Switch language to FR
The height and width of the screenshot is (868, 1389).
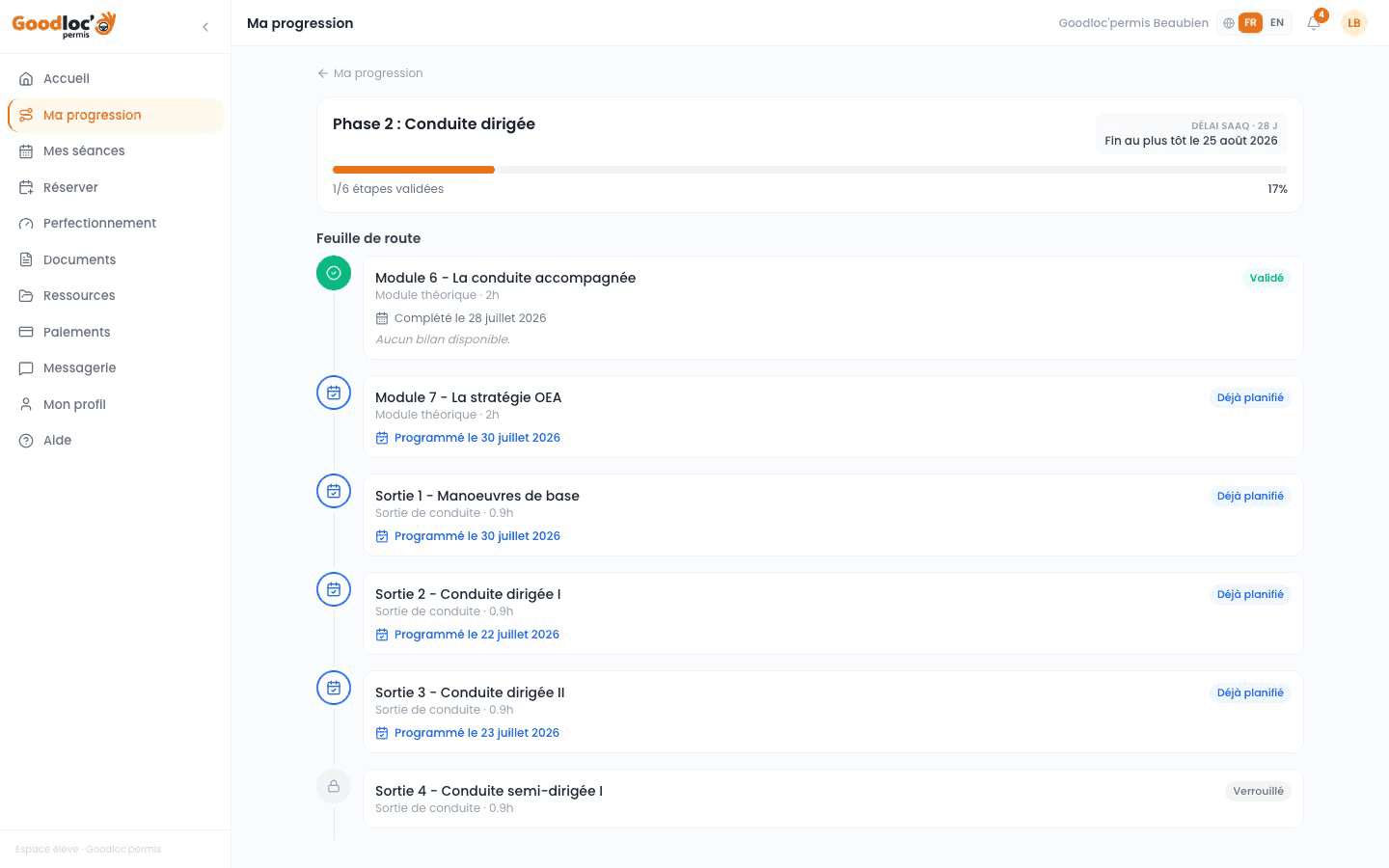coord(1250,23)
